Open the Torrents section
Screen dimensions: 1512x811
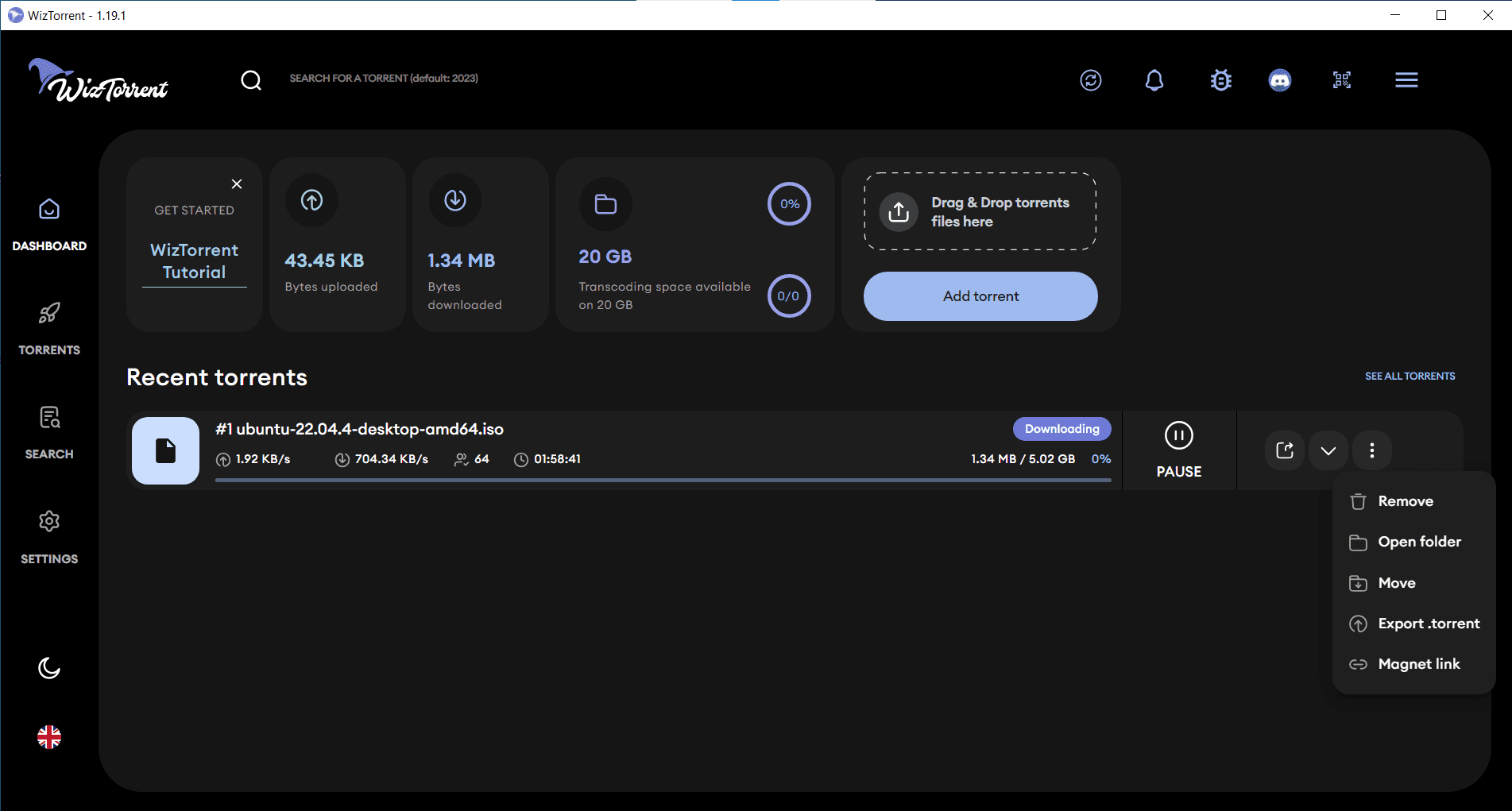(49, 329)
